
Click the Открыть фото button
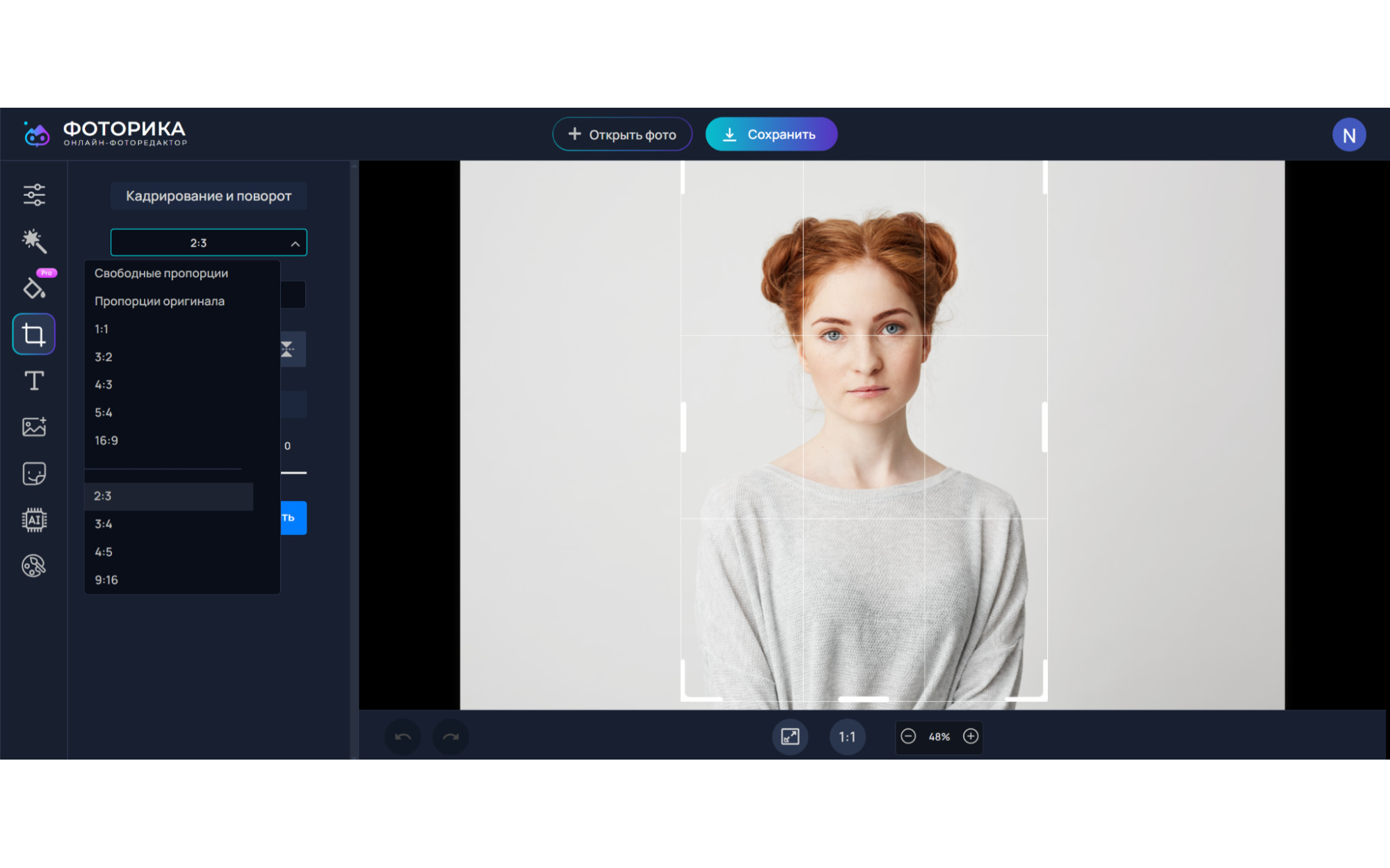click(x=622, y=134)
